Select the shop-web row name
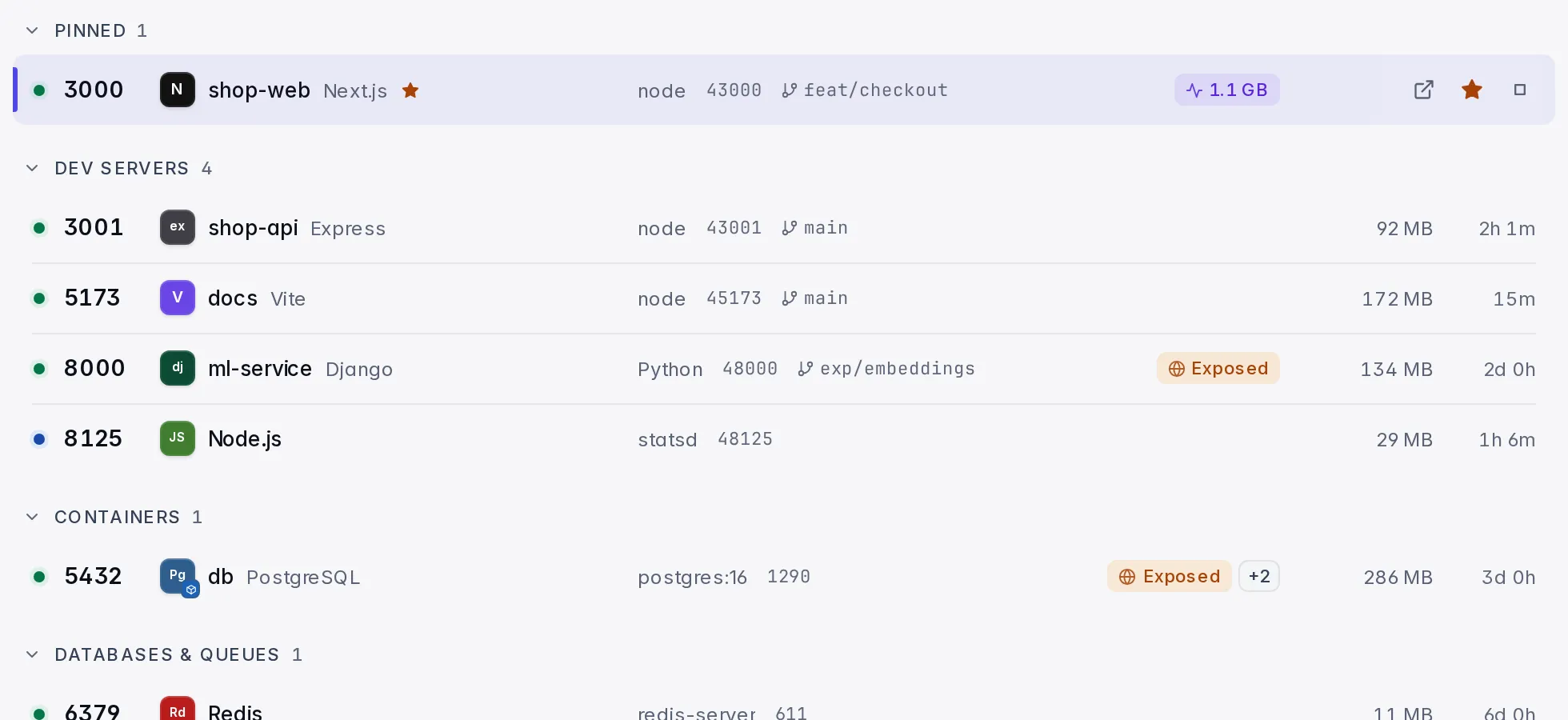The image size is (1568, 720). pos(259,90)
